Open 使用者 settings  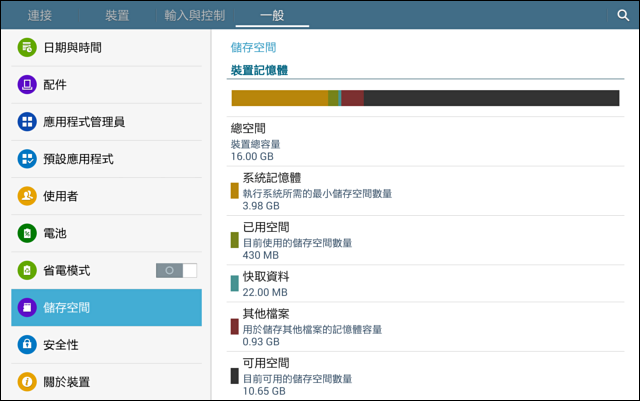[x=107, y=196]
